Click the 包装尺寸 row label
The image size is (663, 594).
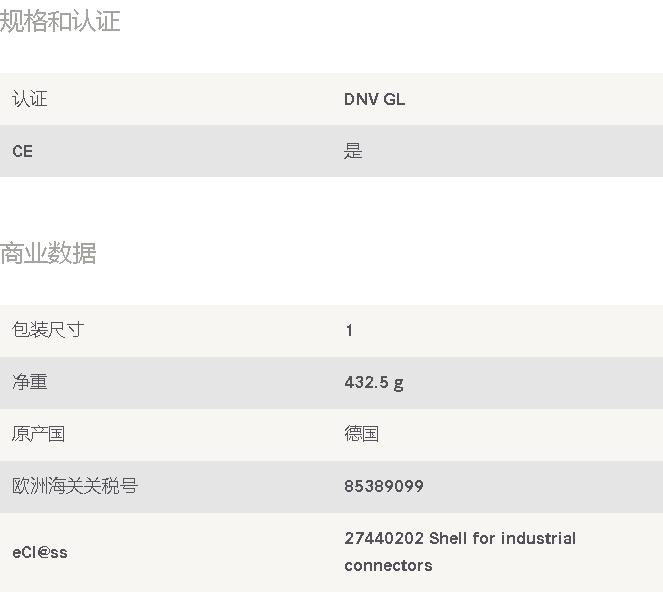[48, 330]
